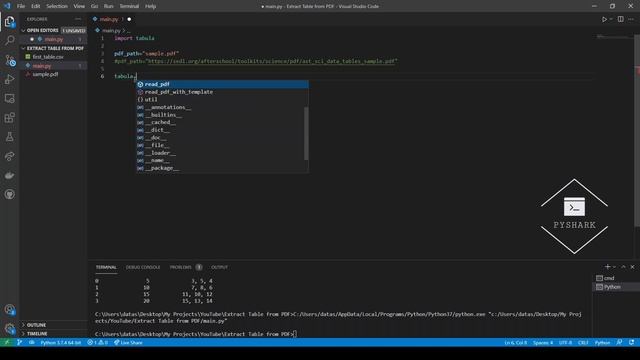Close the terminal panel
640x360 pixels.
632,267
